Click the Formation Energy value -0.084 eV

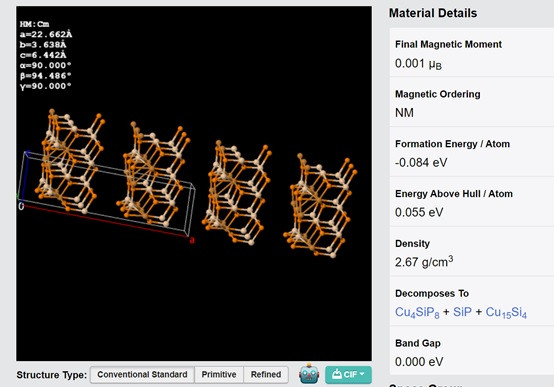(x=421, y=163)
